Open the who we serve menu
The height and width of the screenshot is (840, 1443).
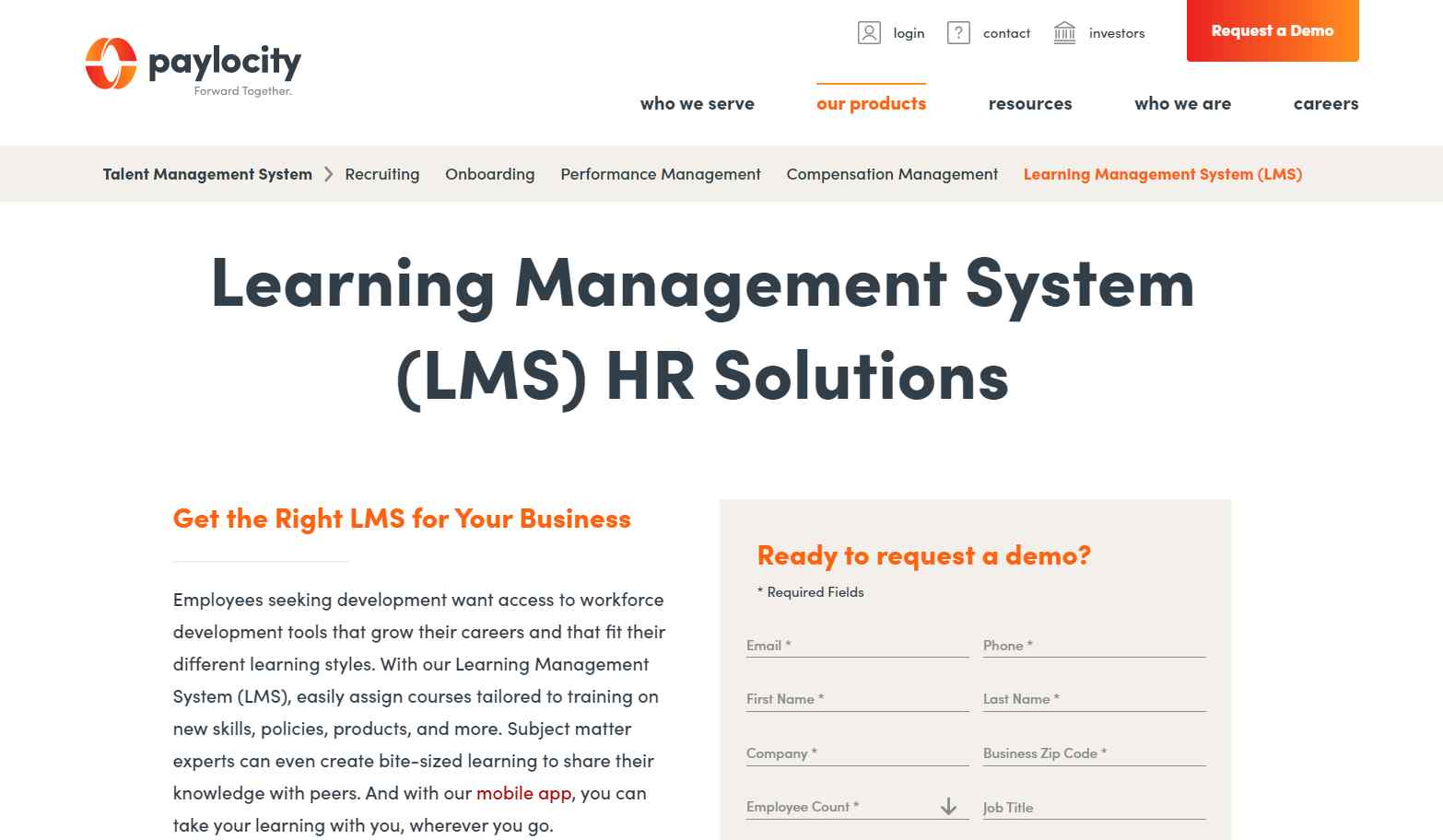tap(698, 103)
